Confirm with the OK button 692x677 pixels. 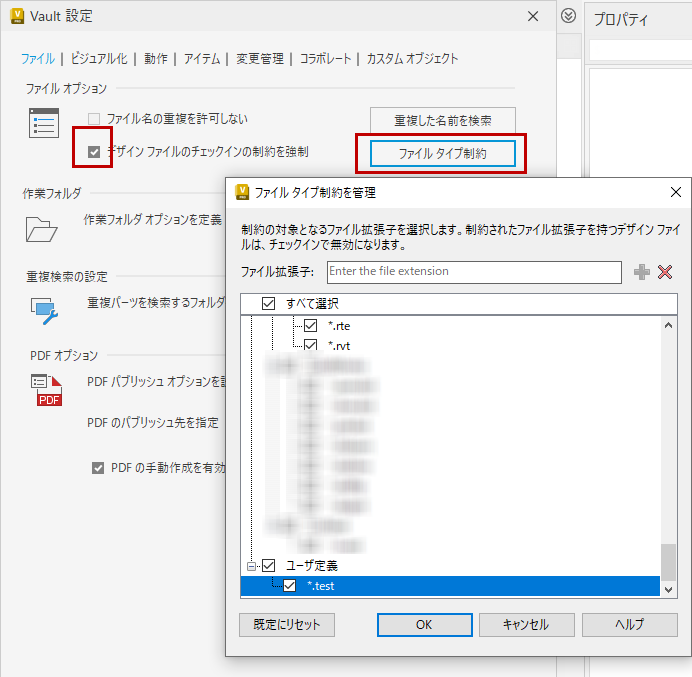(x=425, y=624)
